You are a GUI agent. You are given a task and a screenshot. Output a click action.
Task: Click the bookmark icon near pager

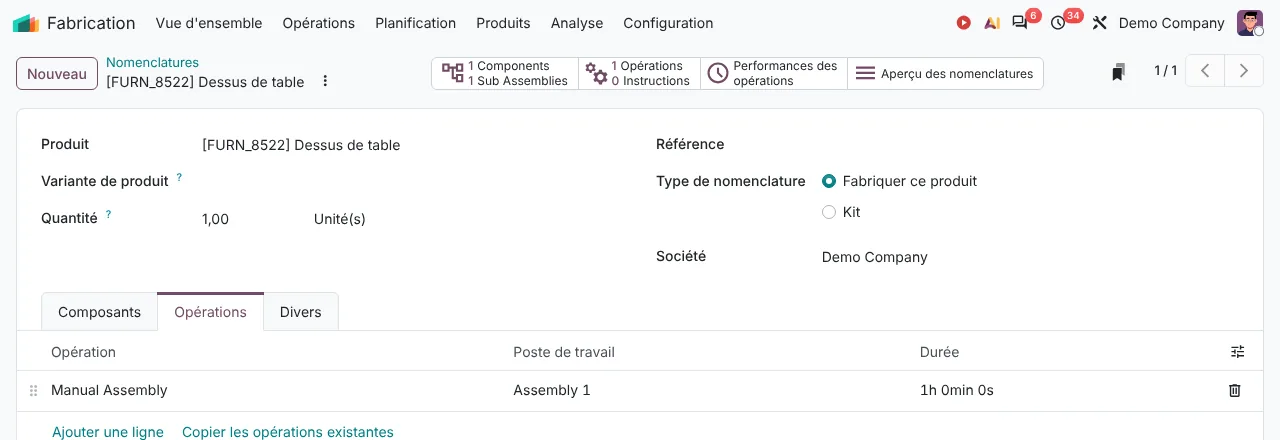[1119, 72]
